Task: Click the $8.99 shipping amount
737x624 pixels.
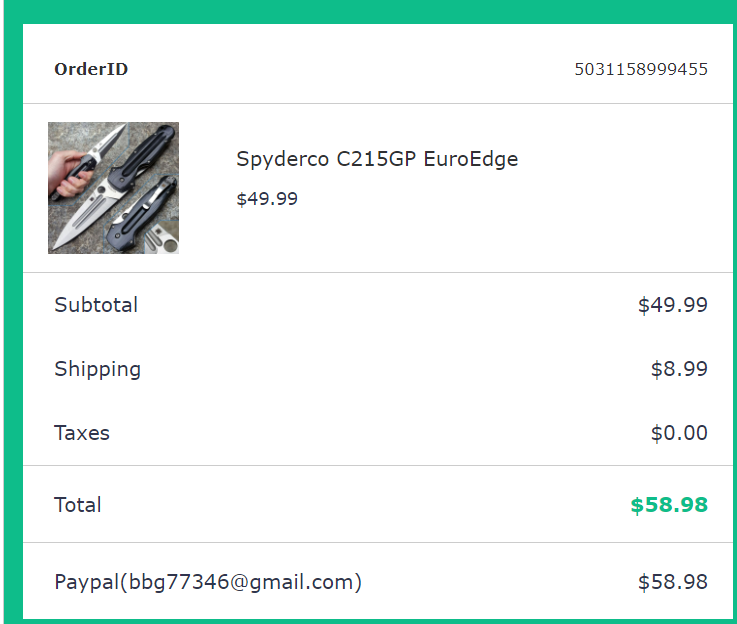Action: (x=679, y=369)
